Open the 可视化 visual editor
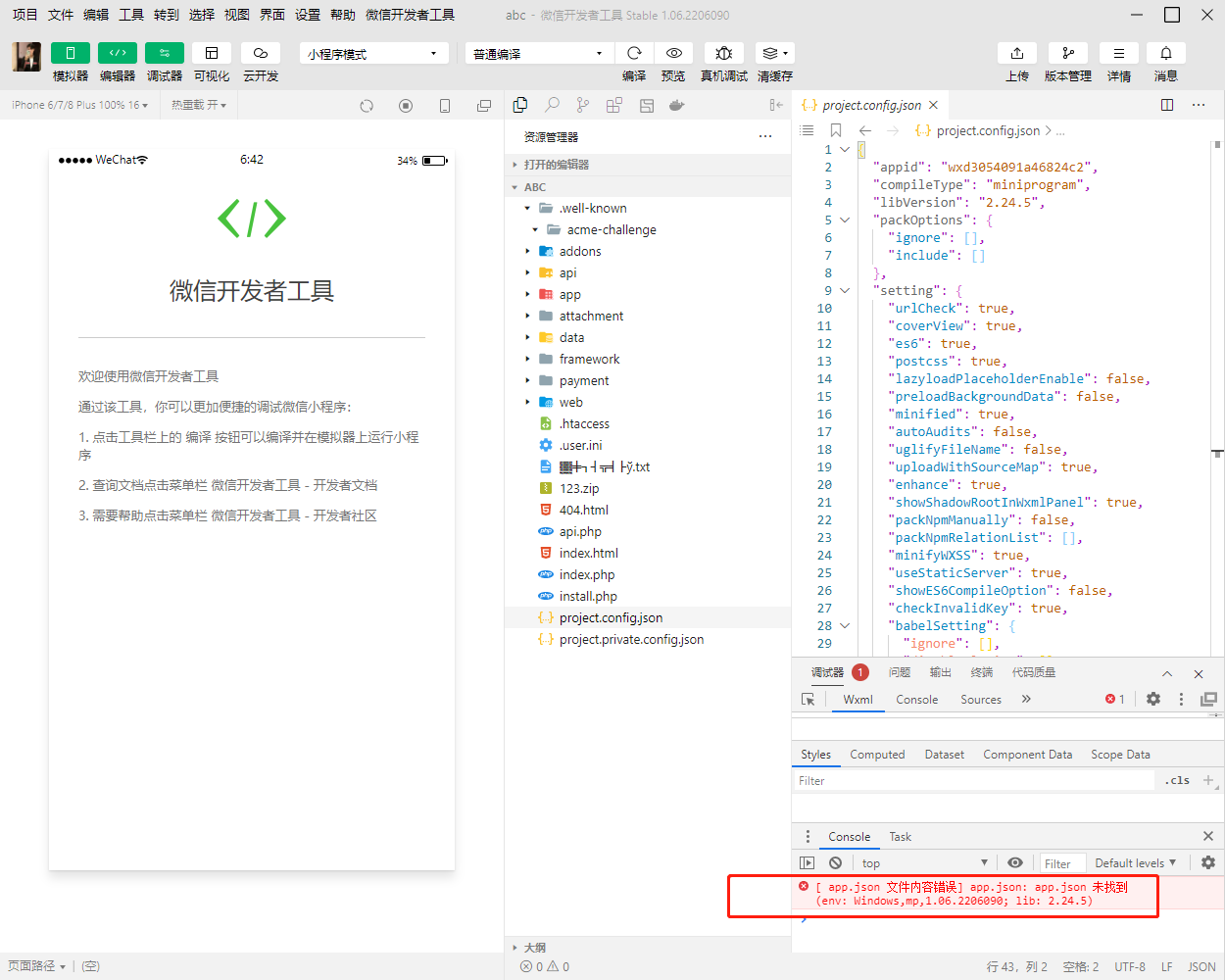 [212, 53]
